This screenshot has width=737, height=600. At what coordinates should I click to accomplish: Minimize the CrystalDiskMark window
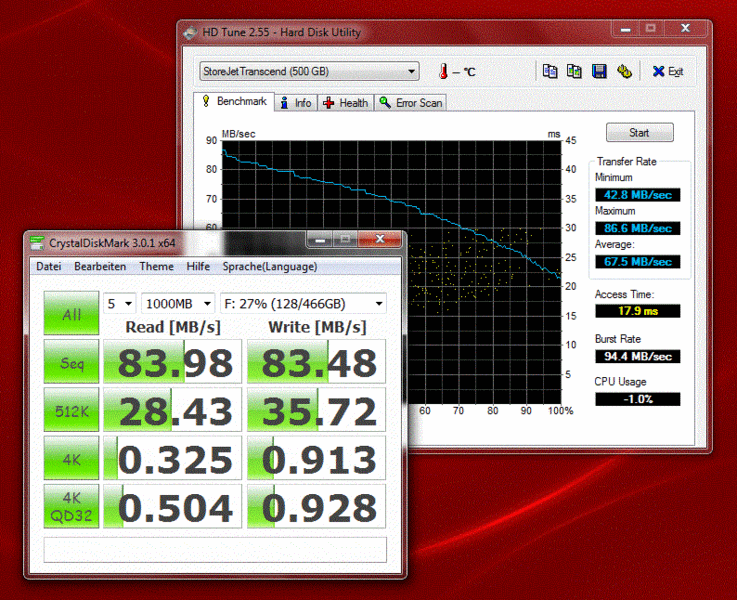pyautogui.click(x=320, y=240)
